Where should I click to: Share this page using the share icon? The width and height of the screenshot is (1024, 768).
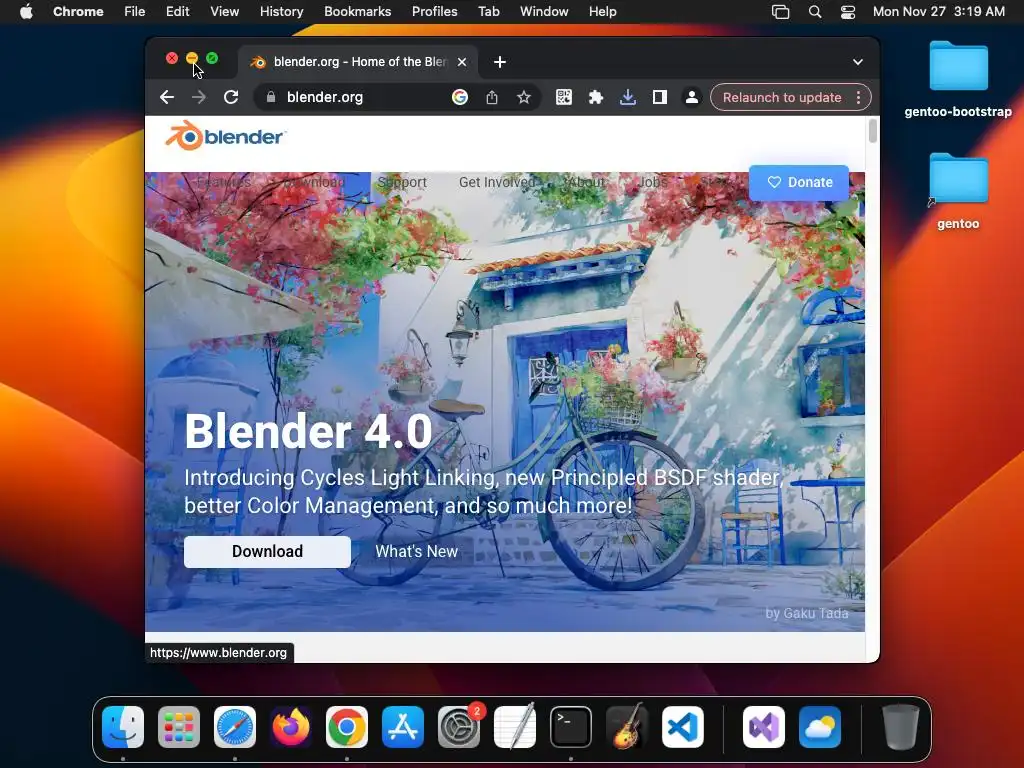click(492, 97)
